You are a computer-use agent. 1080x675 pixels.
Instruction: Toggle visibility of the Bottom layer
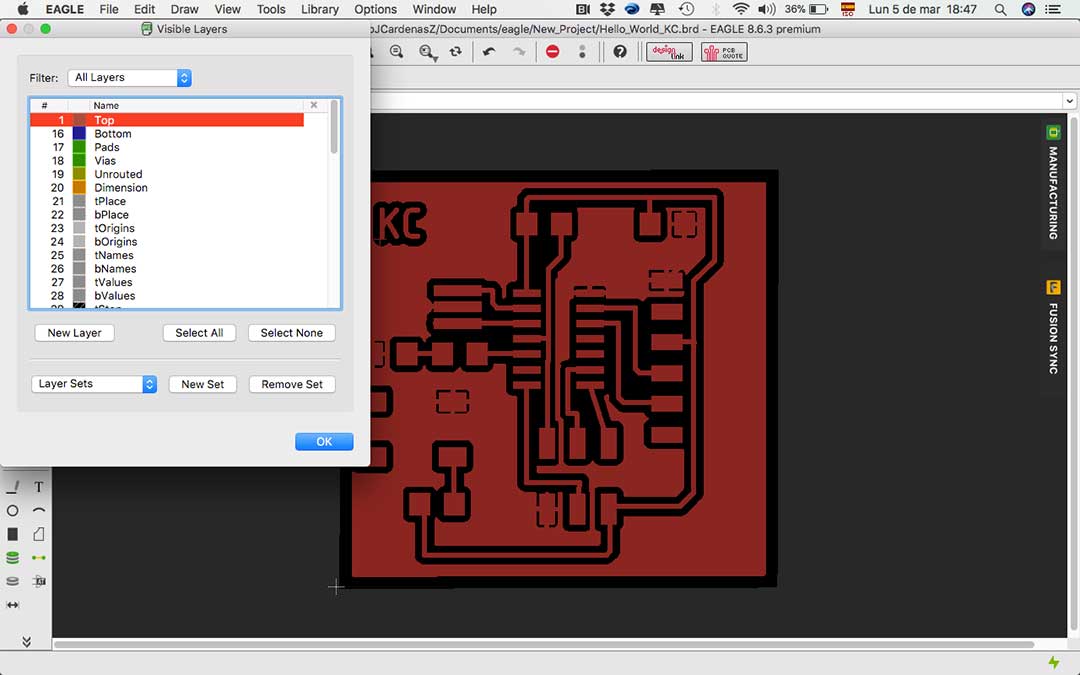(112, 134)
